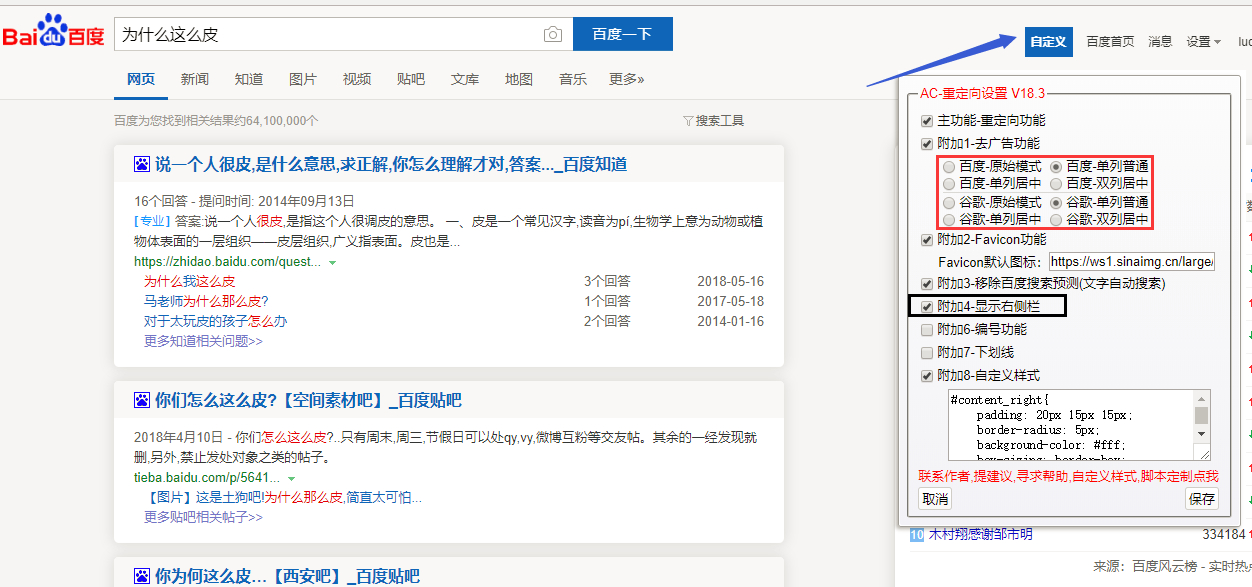This screenshot has width=1252, height=587.
Task: Open result 说一个人很皮,是什么意思
Action: 391,164
